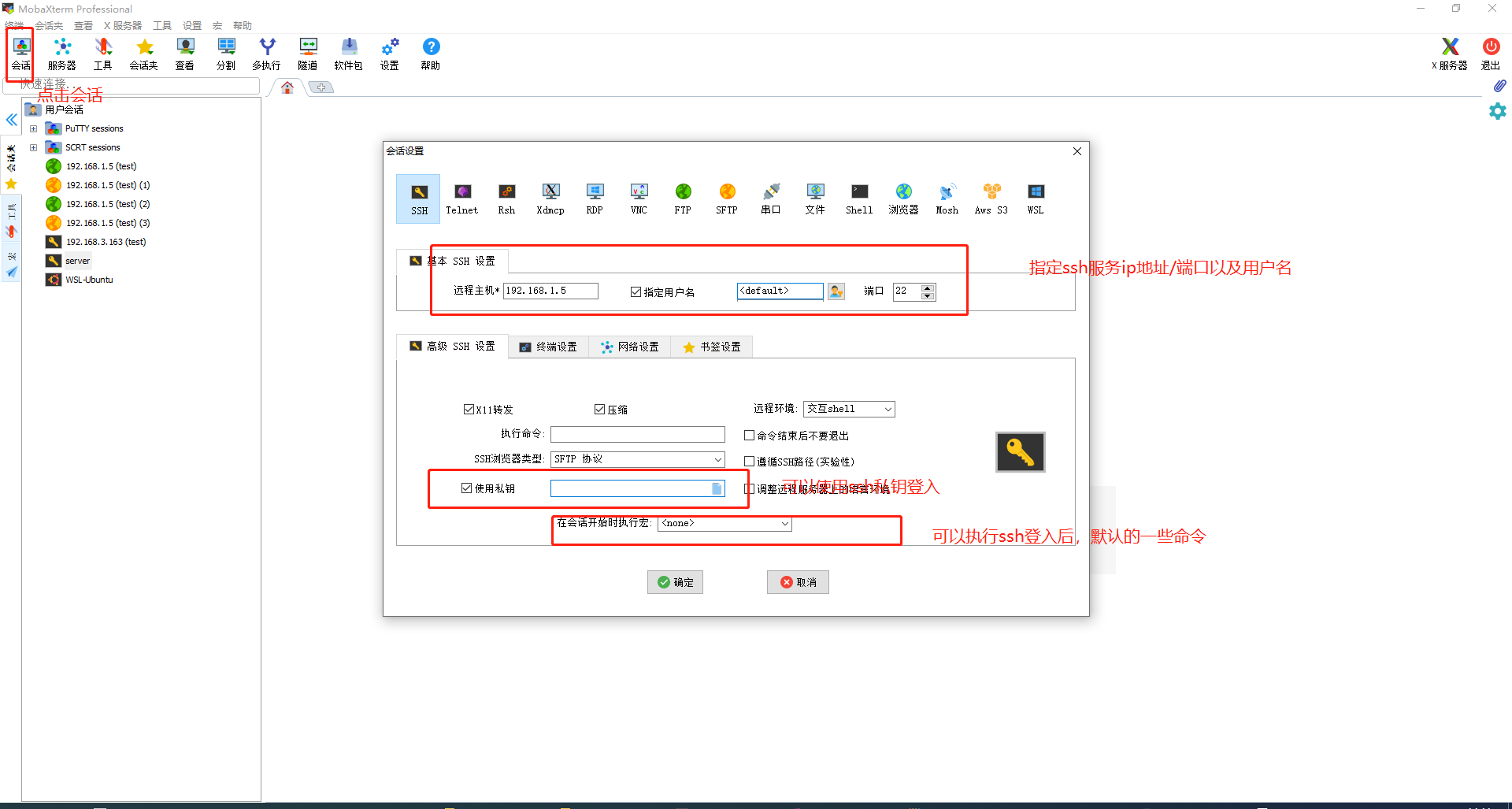The width and height of the screenshot is (1512, 809).
Task: Open the 服务器 (Servers) toolbar icon
Action: click(62, 54)
